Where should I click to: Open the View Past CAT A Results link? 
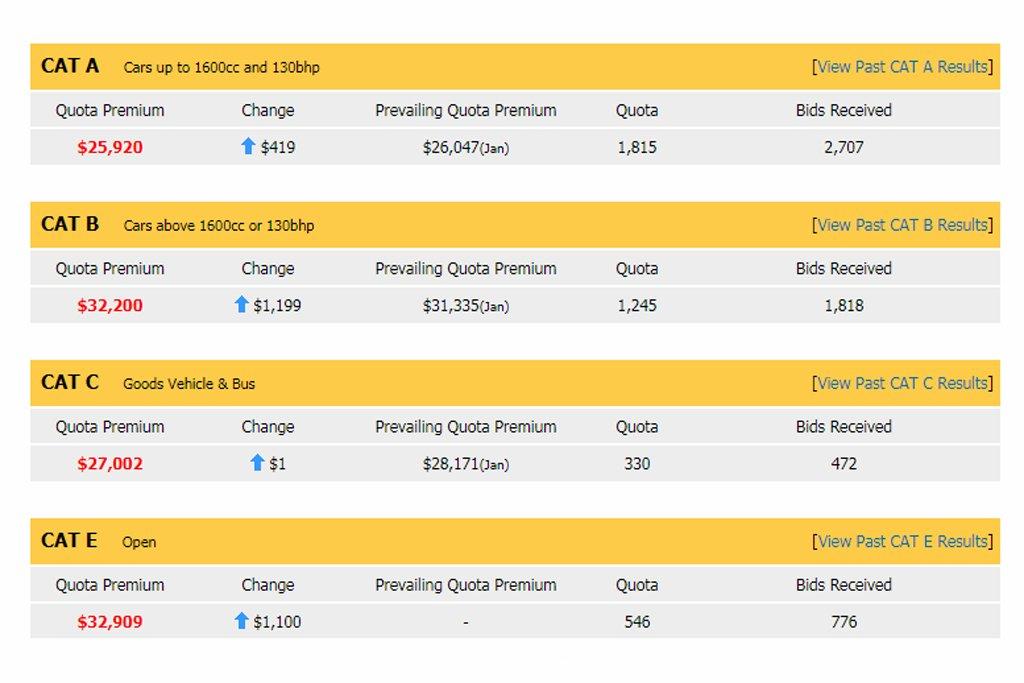[902, 67]
